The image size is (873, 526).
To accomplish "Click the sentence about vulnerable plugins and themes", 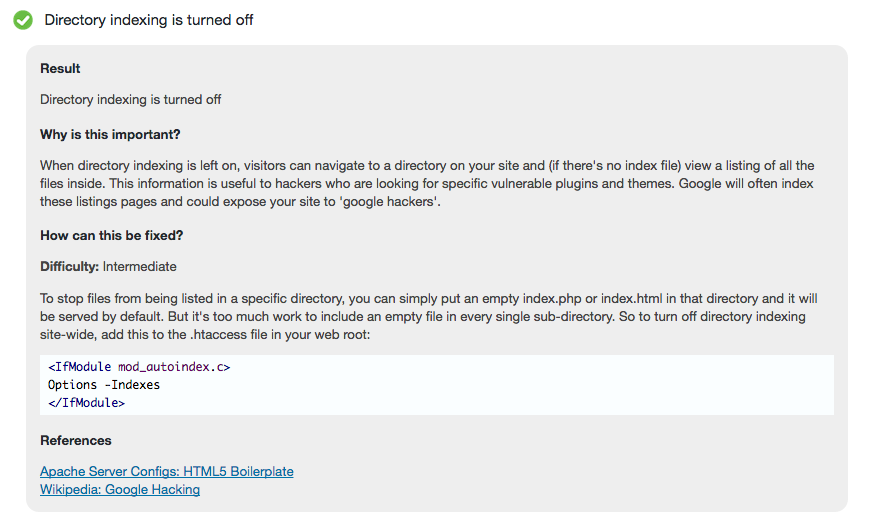I will (x=392, y=184).
